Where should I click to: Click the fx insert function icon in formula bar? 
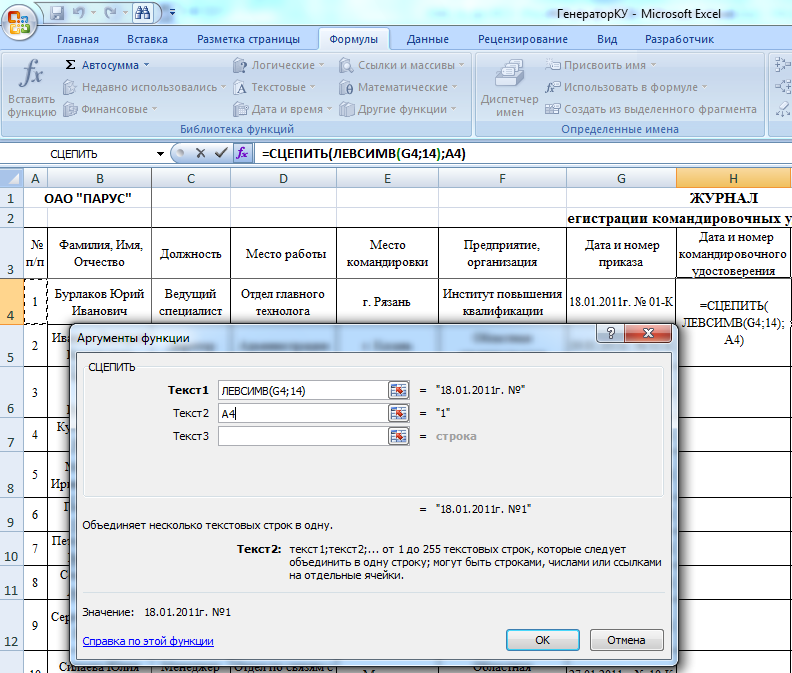242,153
